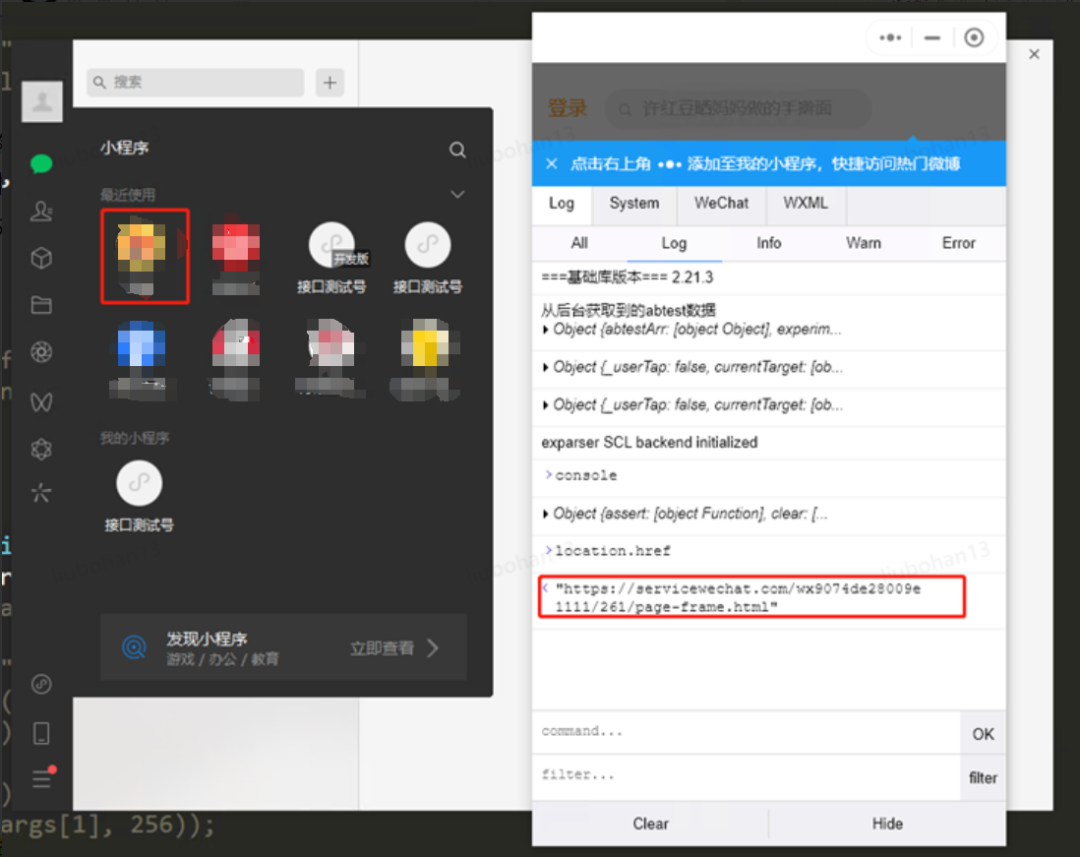Click the circle close icon in mini program capsule
Image resolution: width=1080 pixels, height=857 pixels.
click(974, 38)
